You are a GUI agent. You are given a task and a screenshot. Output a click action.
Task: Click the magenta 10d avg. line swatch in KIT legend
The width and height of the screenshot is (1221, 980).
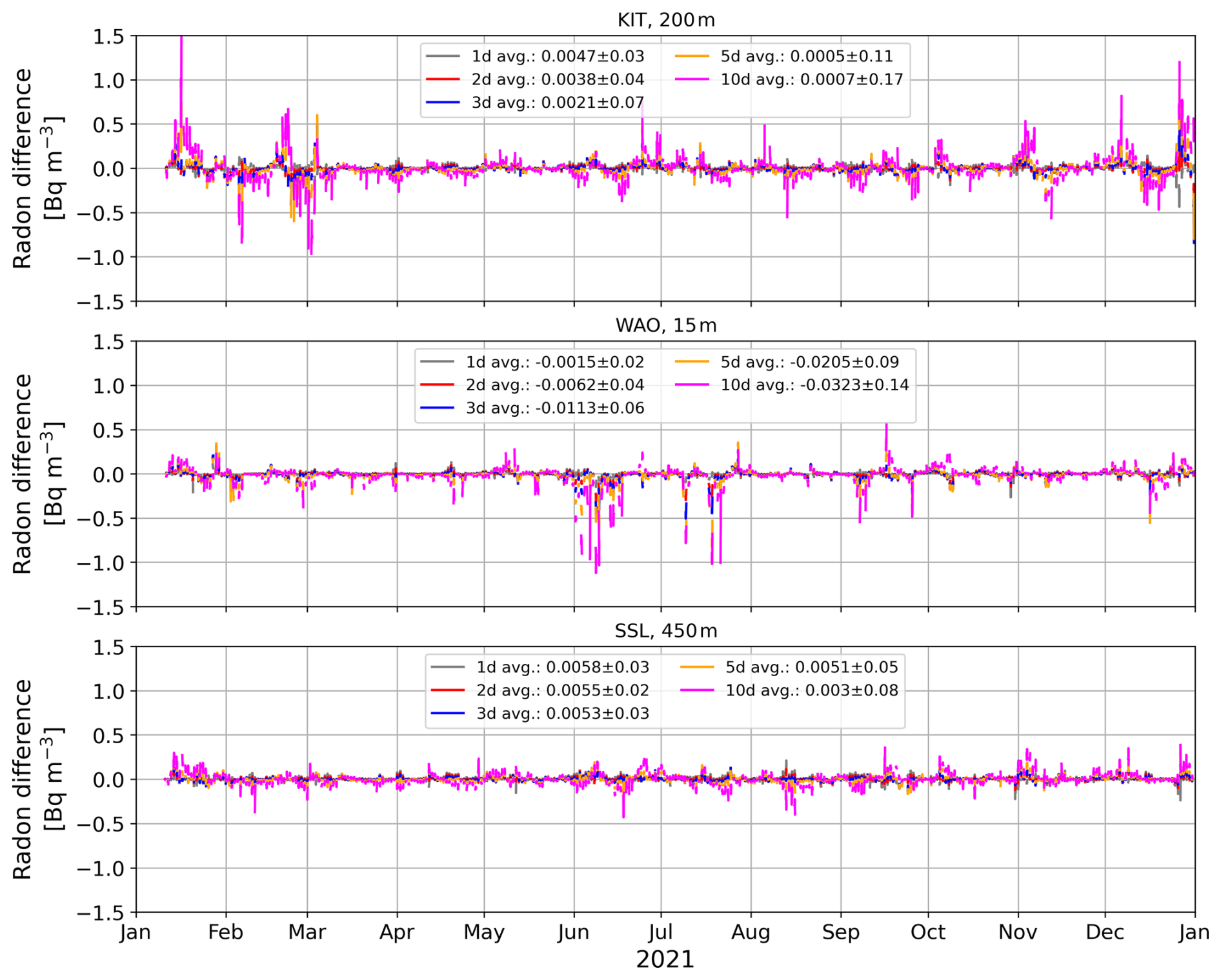point(692,79)
